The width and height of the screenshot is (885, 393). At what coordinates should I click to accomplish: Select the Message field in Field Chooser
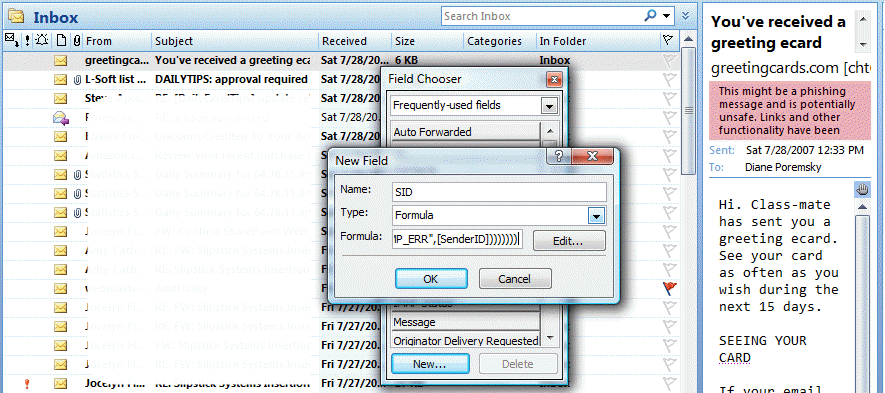point(466,322)
